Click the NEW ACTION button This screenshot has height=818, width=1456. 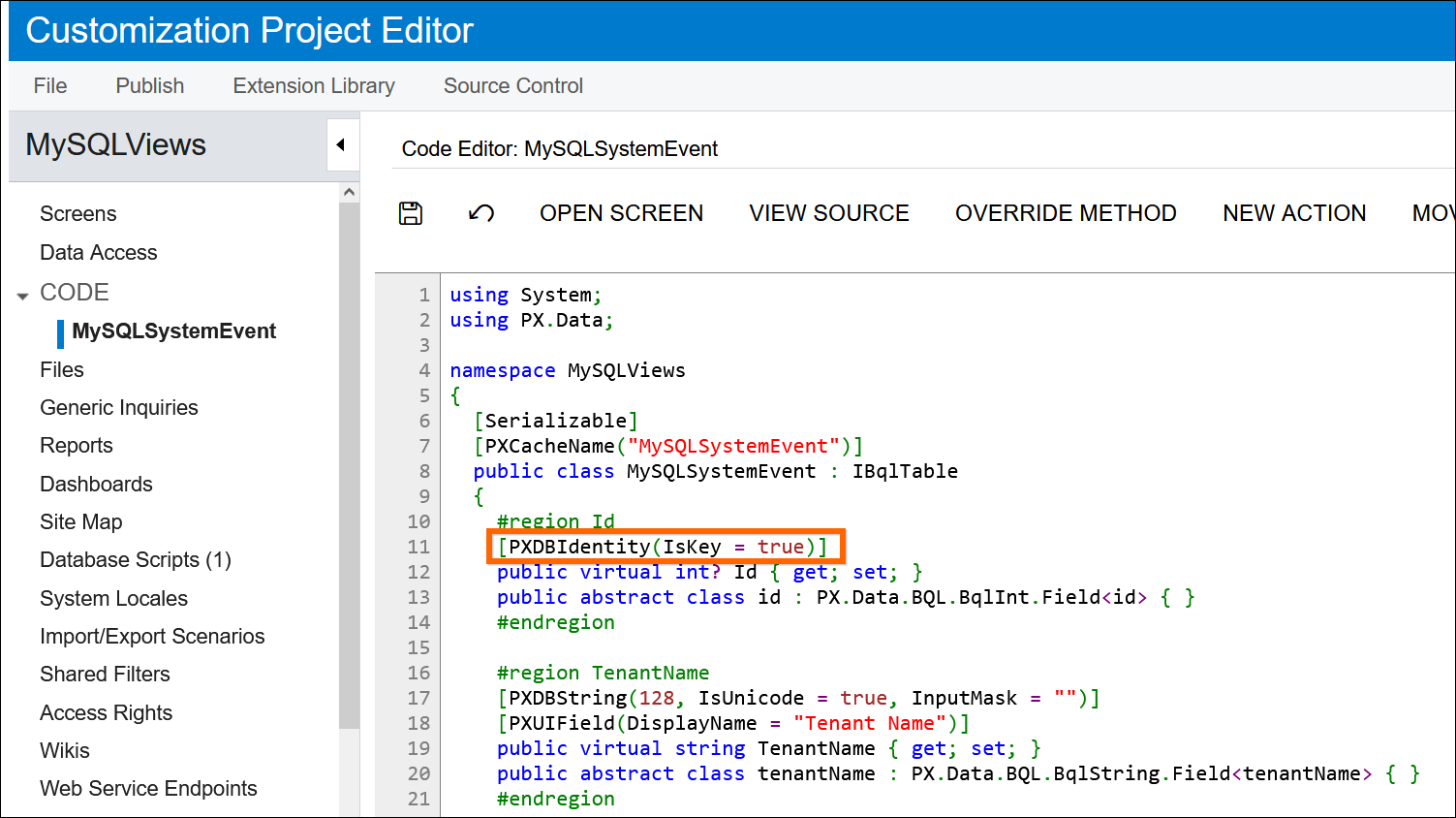pyautogui.click(x=1294, y=213)
